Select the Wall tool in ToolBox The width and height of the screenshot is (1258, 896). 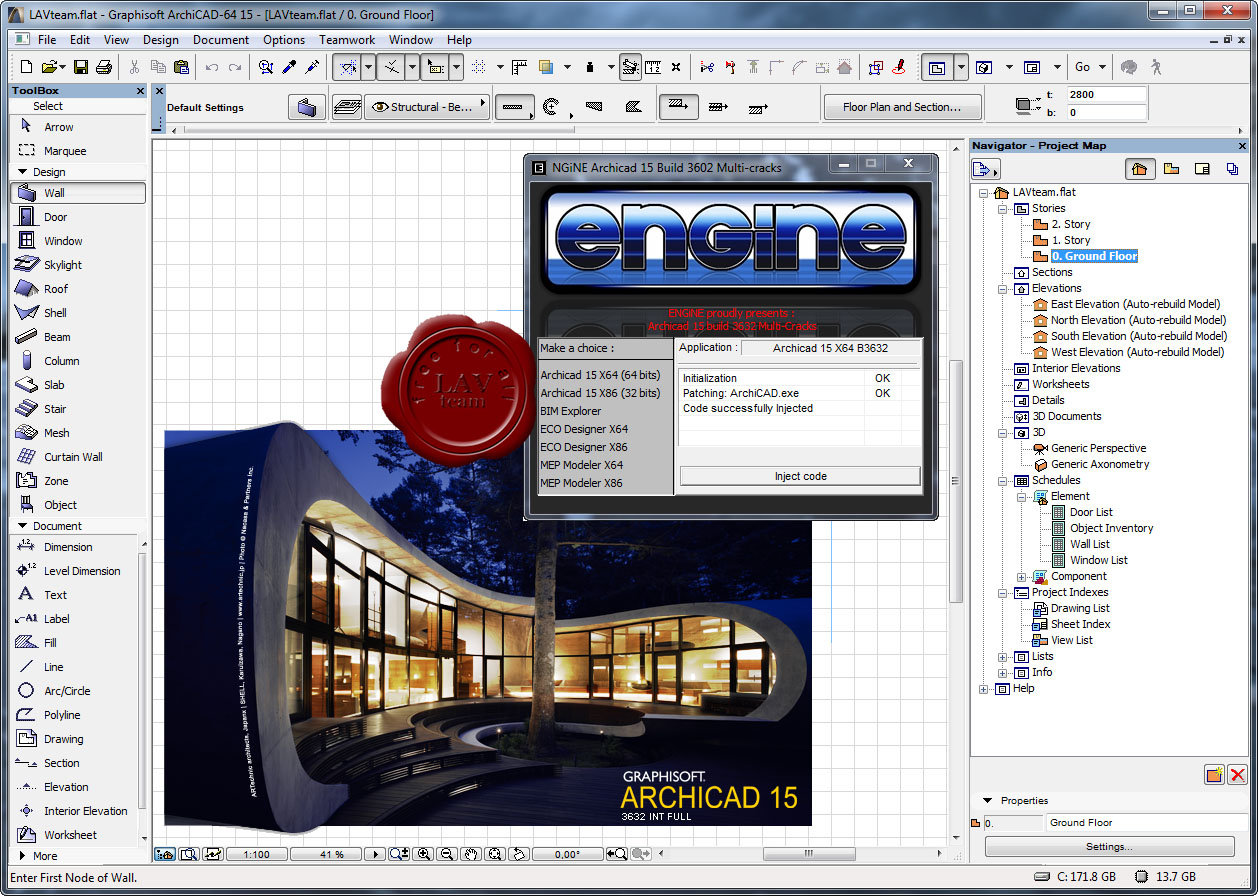click(78, 193)
